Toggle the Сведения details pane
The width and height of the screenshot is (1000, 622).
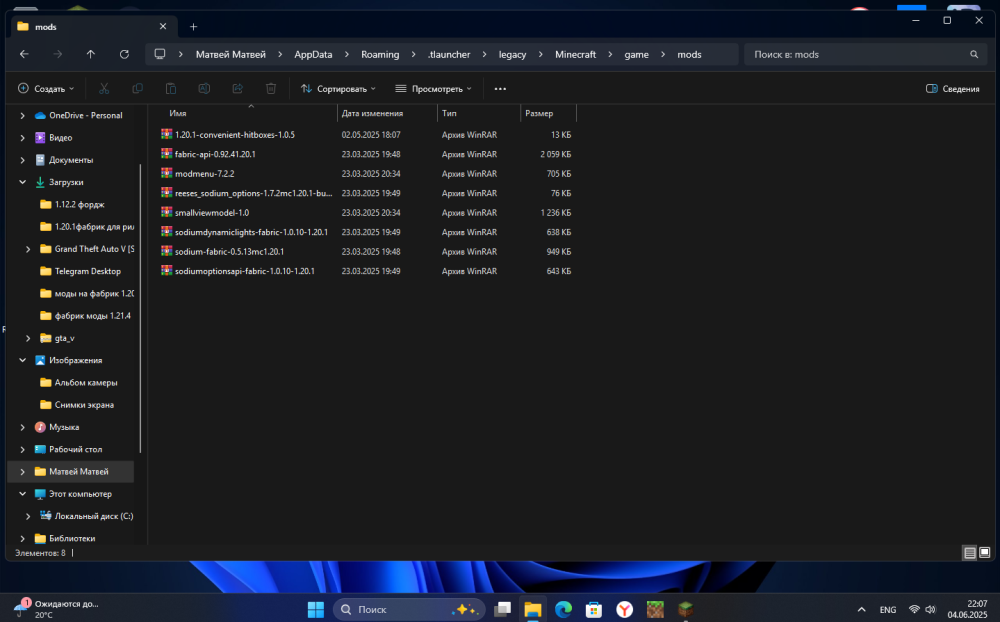point(952,89)
